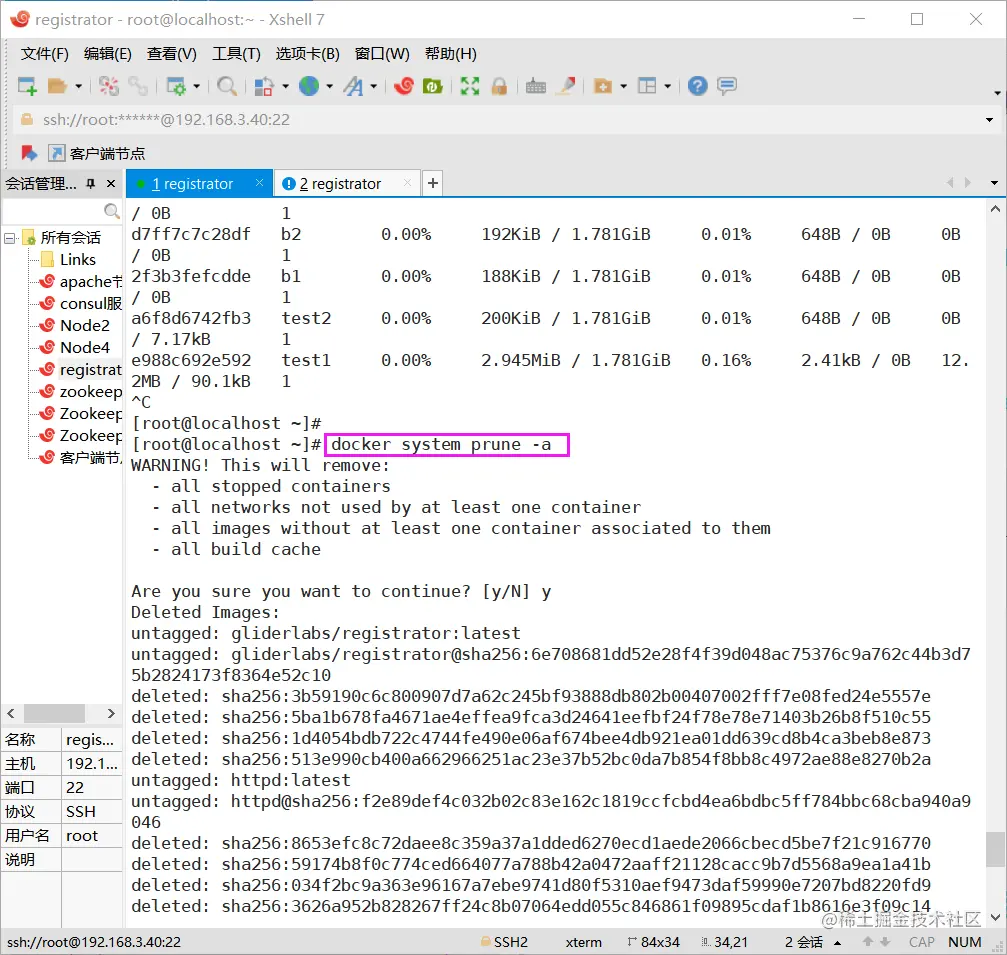The image size is (1007, 955).
Task: Click the Lock screen padlock icon
Action: [499, 85]
